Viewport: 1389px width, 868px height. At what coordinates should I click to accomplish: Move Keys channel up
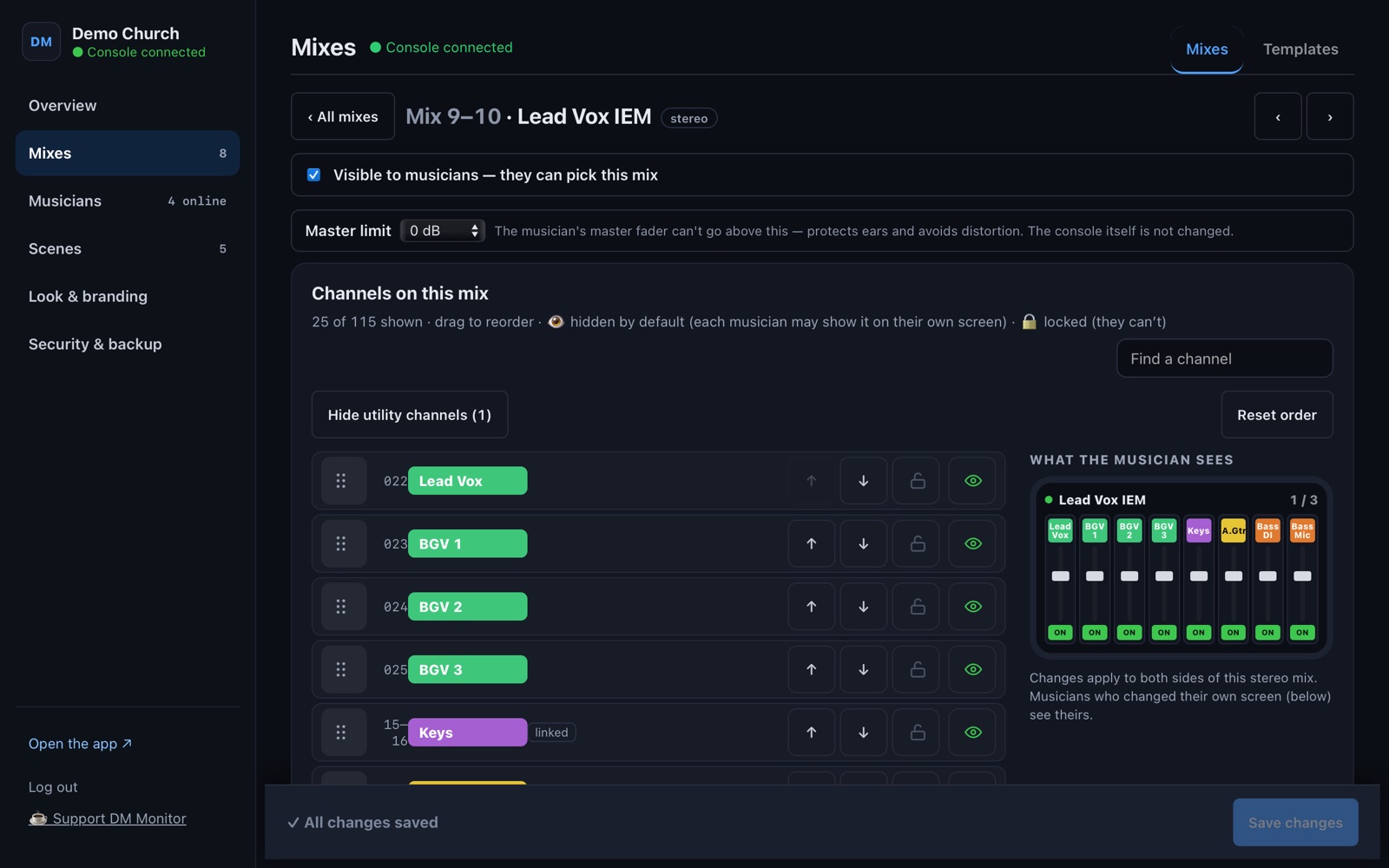[811, 733]
